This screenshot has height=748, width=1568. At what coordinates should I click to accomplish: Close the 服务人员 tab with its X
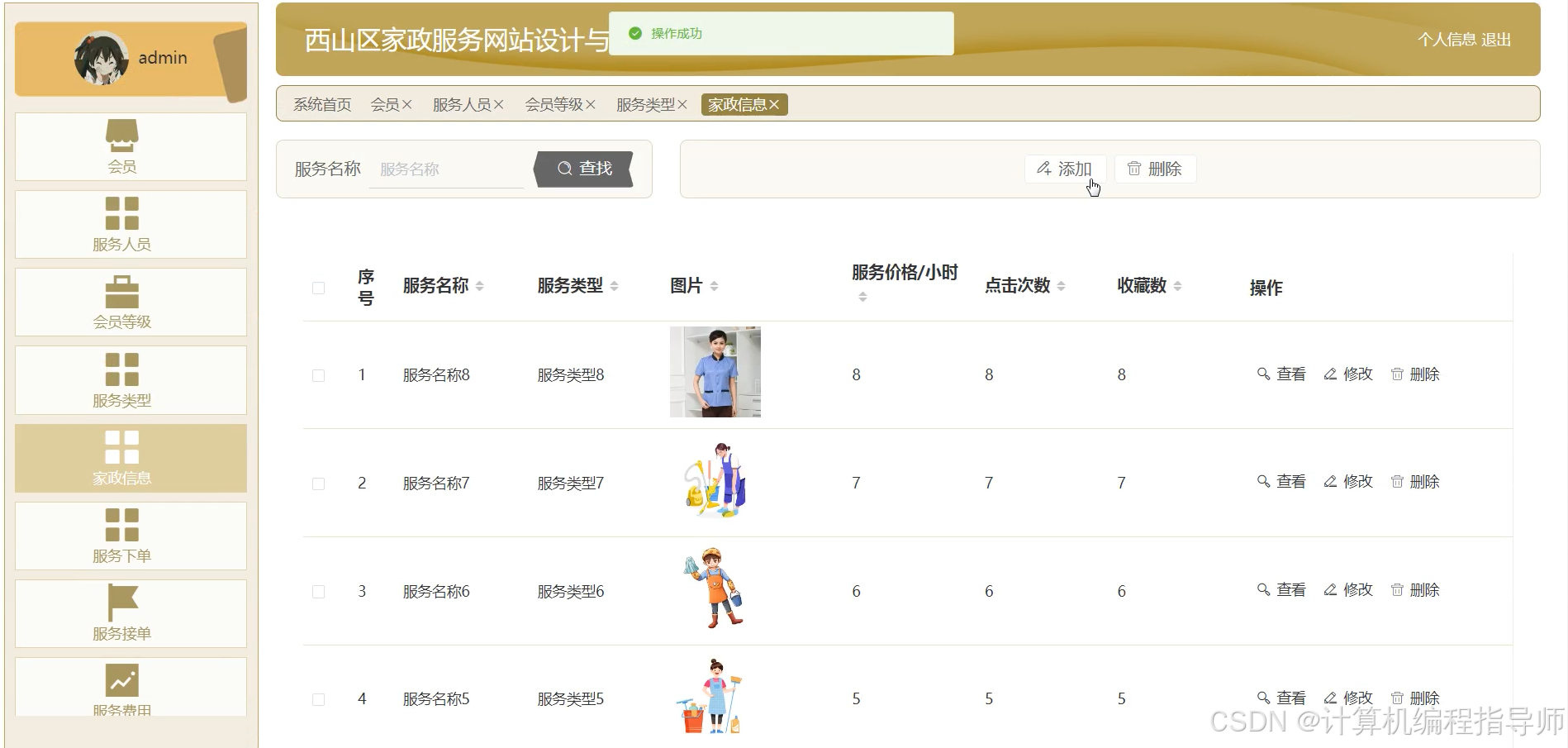click(x=498, y=105)
